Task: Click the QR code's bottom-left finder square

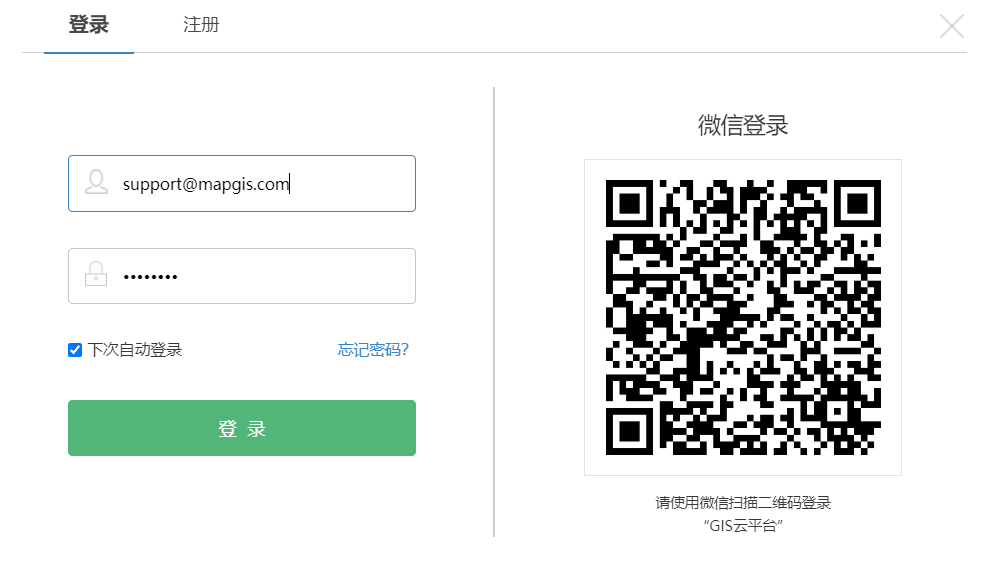Action: click(x=629, y=431)
